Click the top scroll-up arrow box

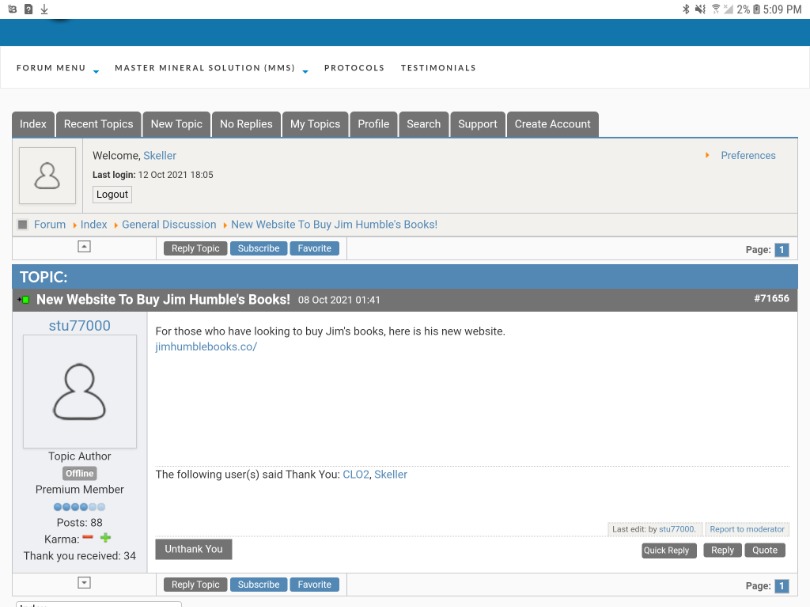pos(84,247)
